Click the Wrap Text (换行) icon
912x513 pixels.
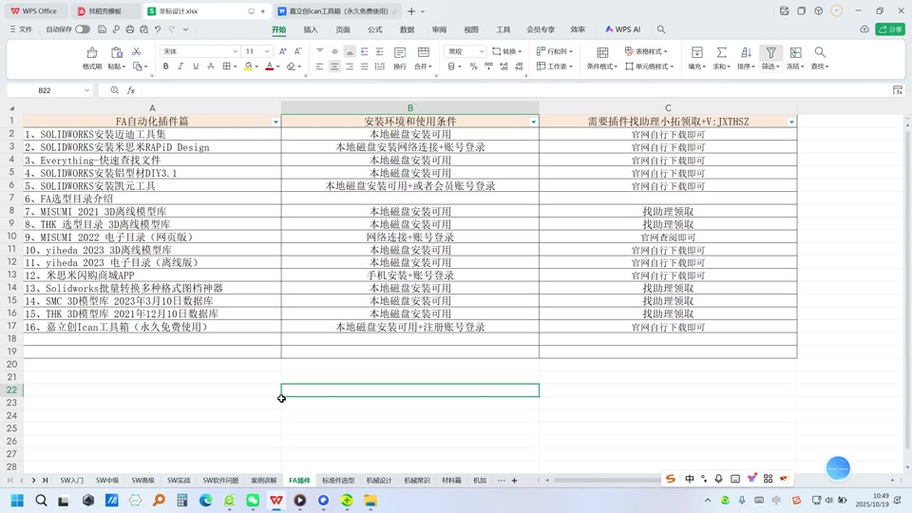pyautogui.click(x=400, y=53)
